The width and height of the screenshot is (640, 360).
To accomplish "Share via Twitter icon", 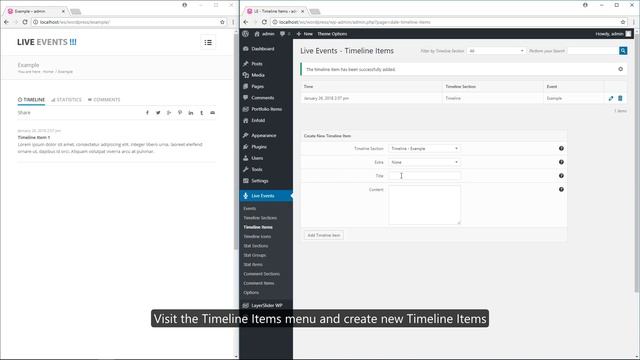I will point(158,113).
